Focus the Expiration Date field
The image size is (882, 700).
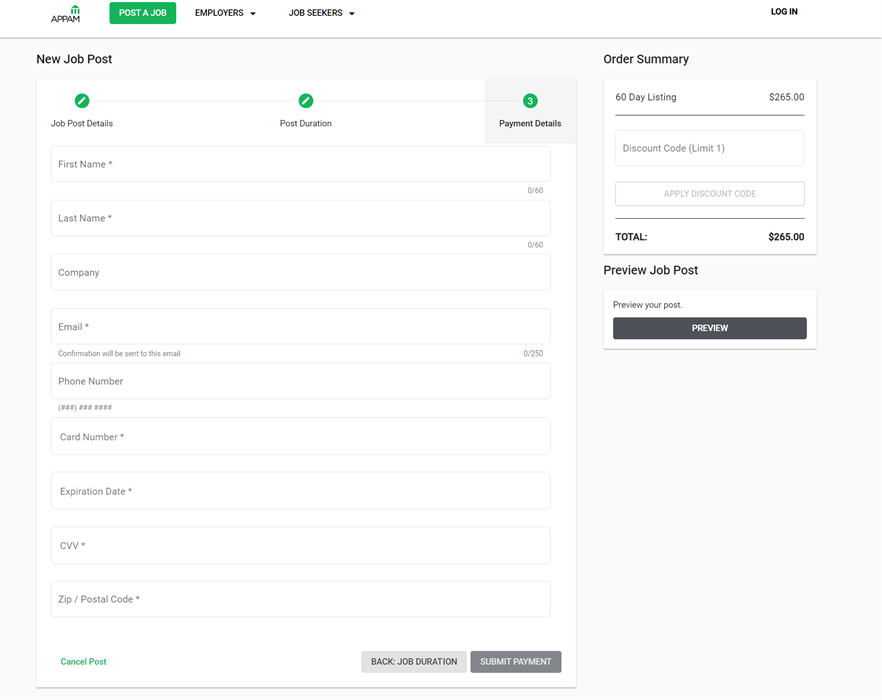[301, 491]
